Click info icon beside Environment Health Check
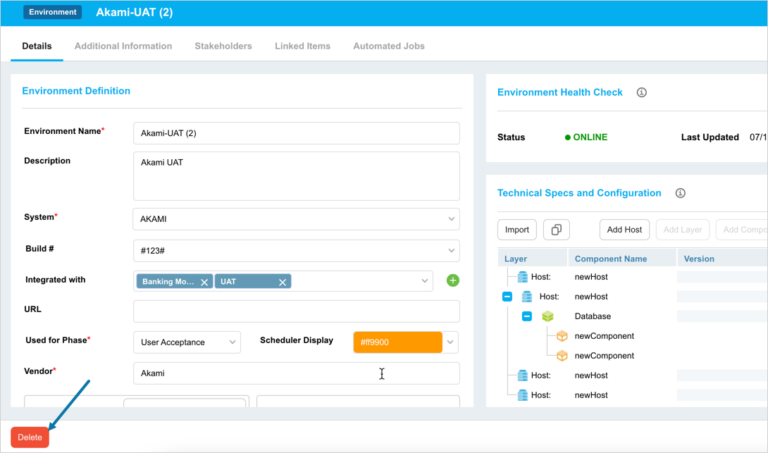768x453 pixels. 642,92
